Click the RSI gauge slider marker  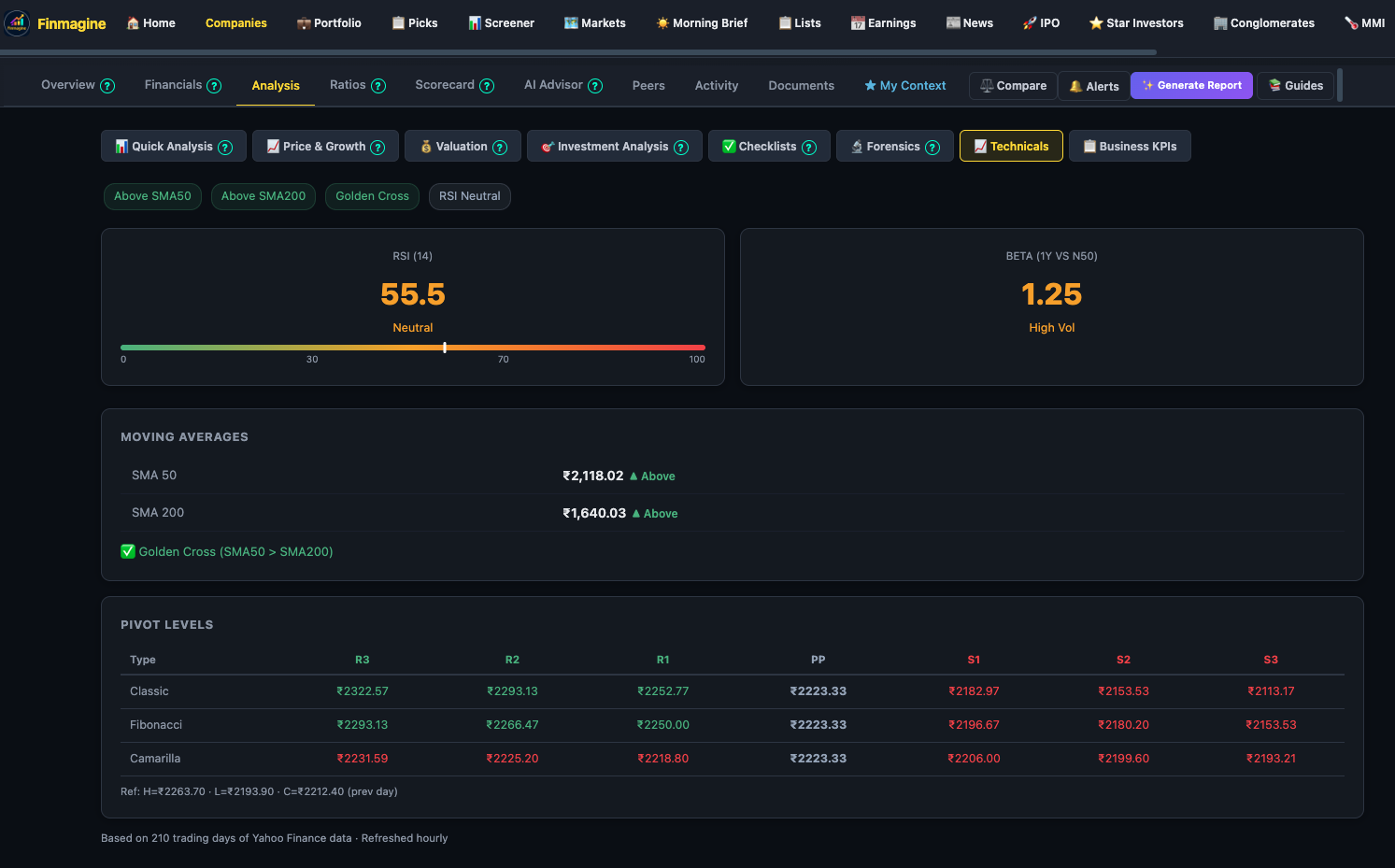445,347
